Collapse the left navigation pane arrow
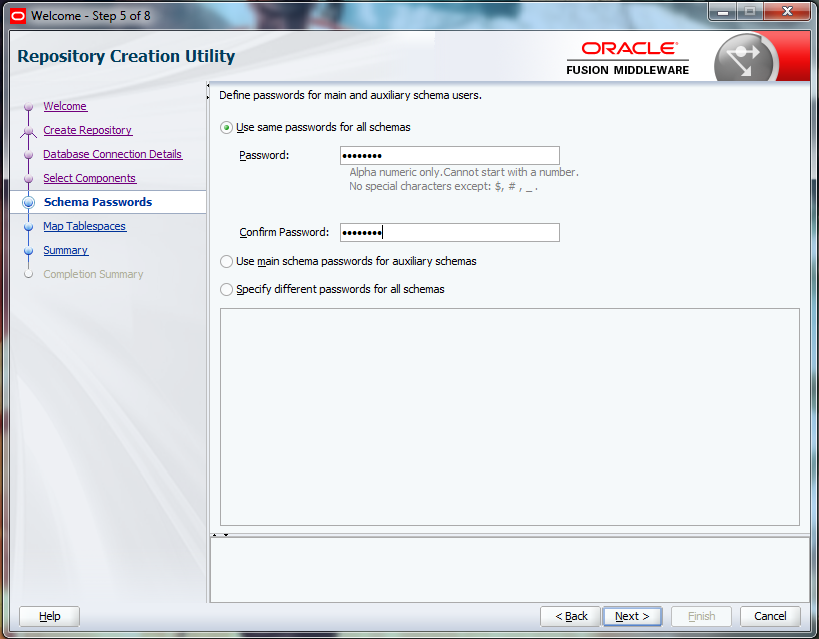819x639 pixels. [208, 85]
